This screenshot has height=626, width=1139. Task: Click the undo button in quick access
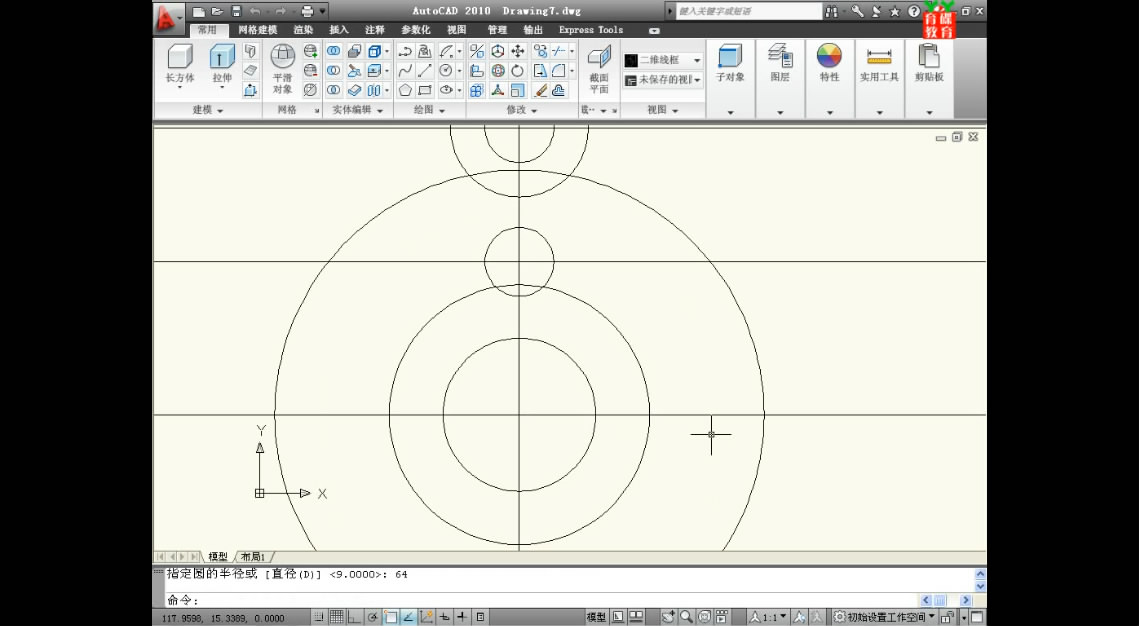(x=255, y=11)
